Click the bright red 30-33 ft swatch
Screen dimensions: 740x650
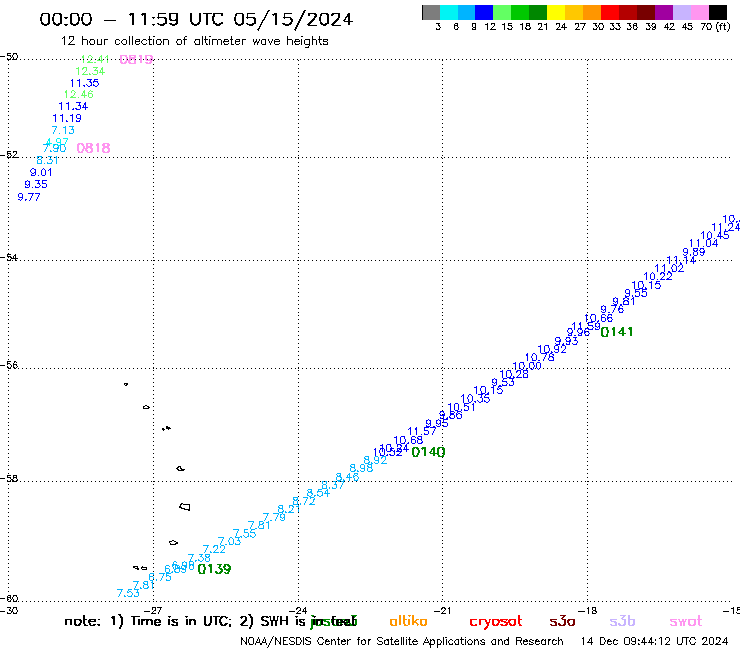609,12
